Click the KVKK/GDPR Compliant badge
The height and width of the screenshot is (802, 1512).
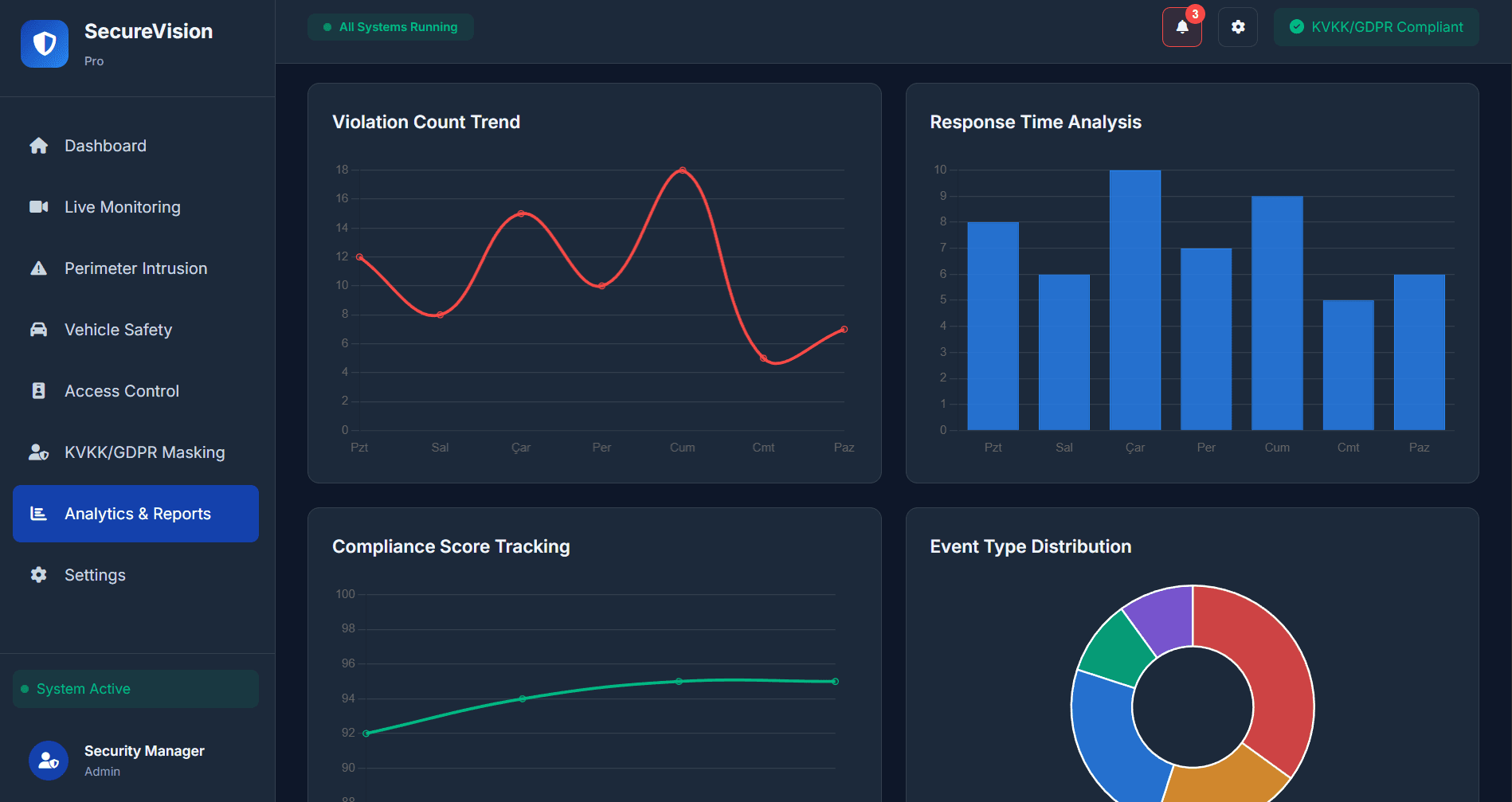(1376, 27)
